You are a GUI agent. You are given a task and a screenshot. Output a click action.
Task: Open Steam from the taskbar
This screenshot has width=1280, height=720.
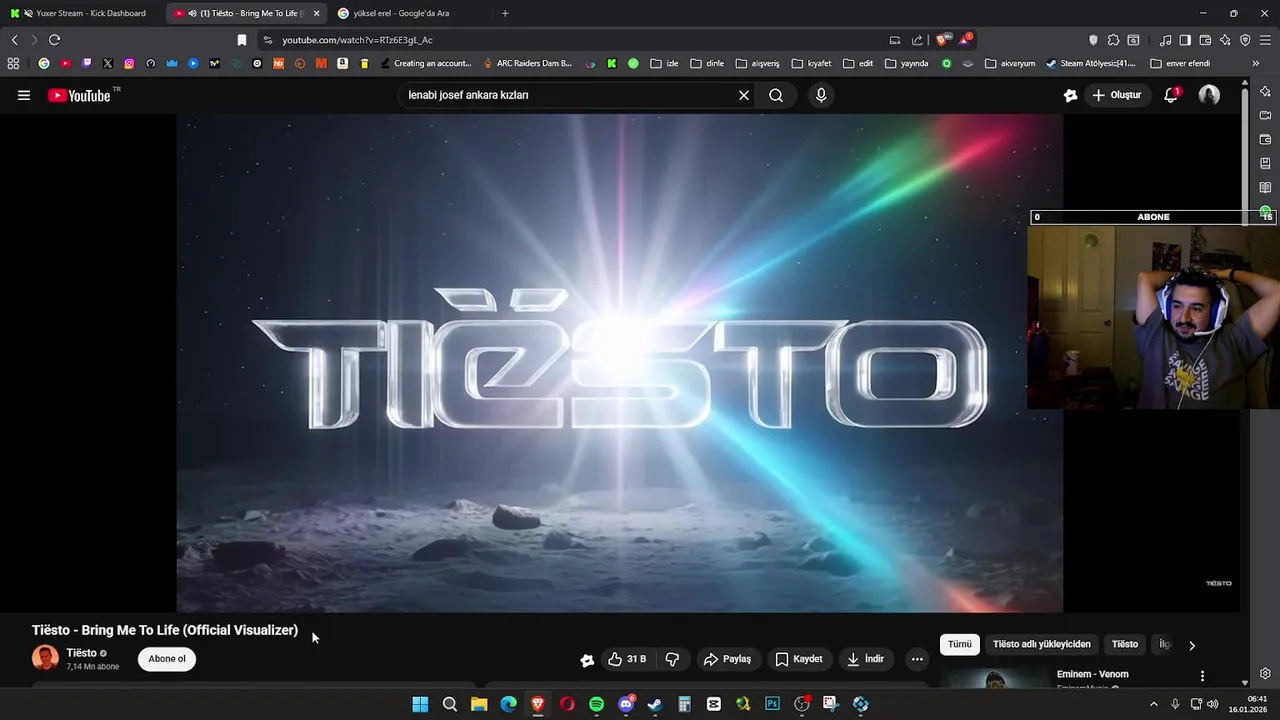[x=655, y=704]
